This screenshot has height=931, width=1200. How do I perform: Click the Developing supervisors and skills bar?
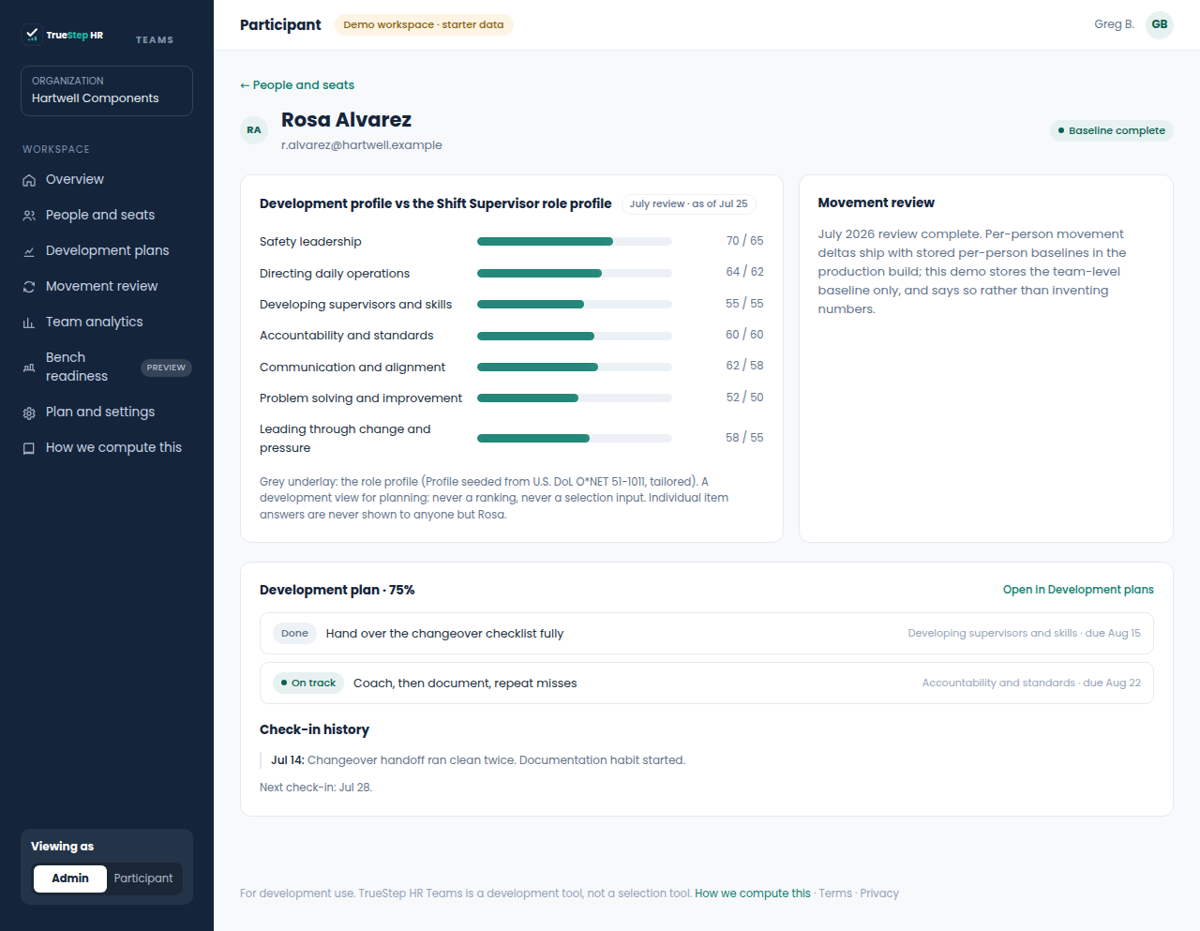point(574,304)
